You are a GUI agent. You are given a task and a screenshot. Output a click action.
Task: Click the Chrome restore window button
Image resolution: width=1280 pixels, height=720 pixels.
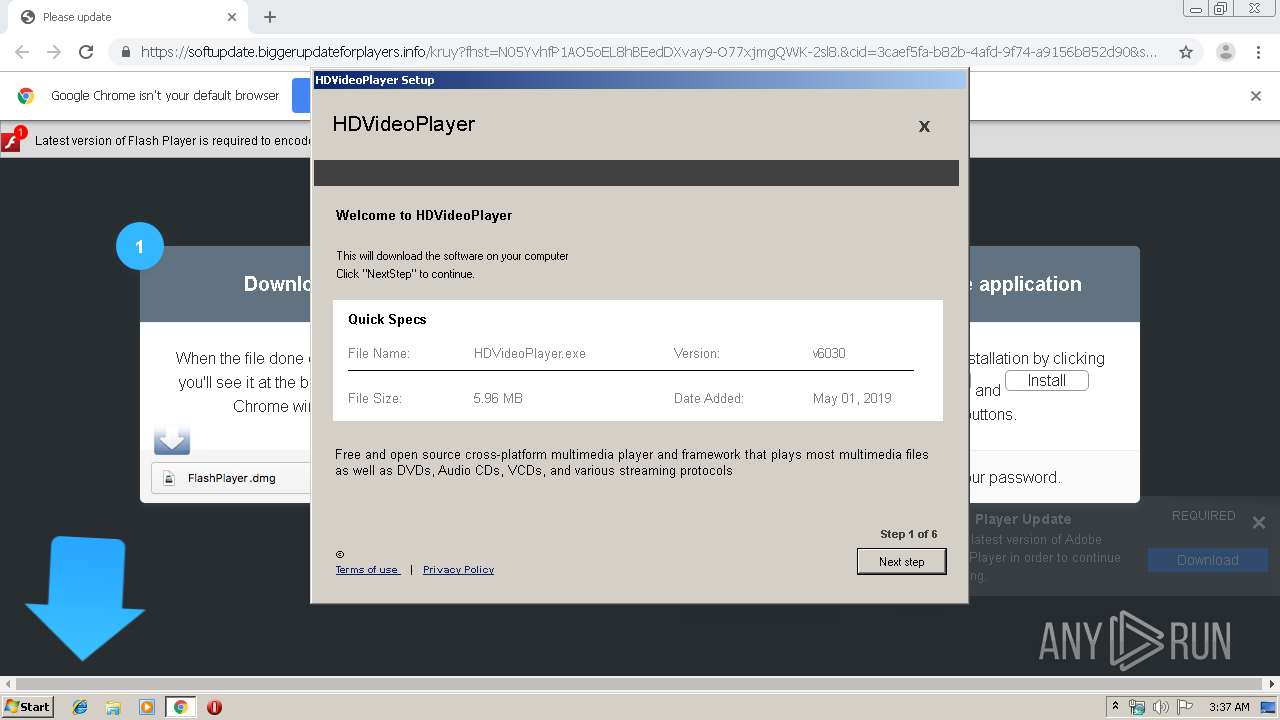tap(1221, 8)
